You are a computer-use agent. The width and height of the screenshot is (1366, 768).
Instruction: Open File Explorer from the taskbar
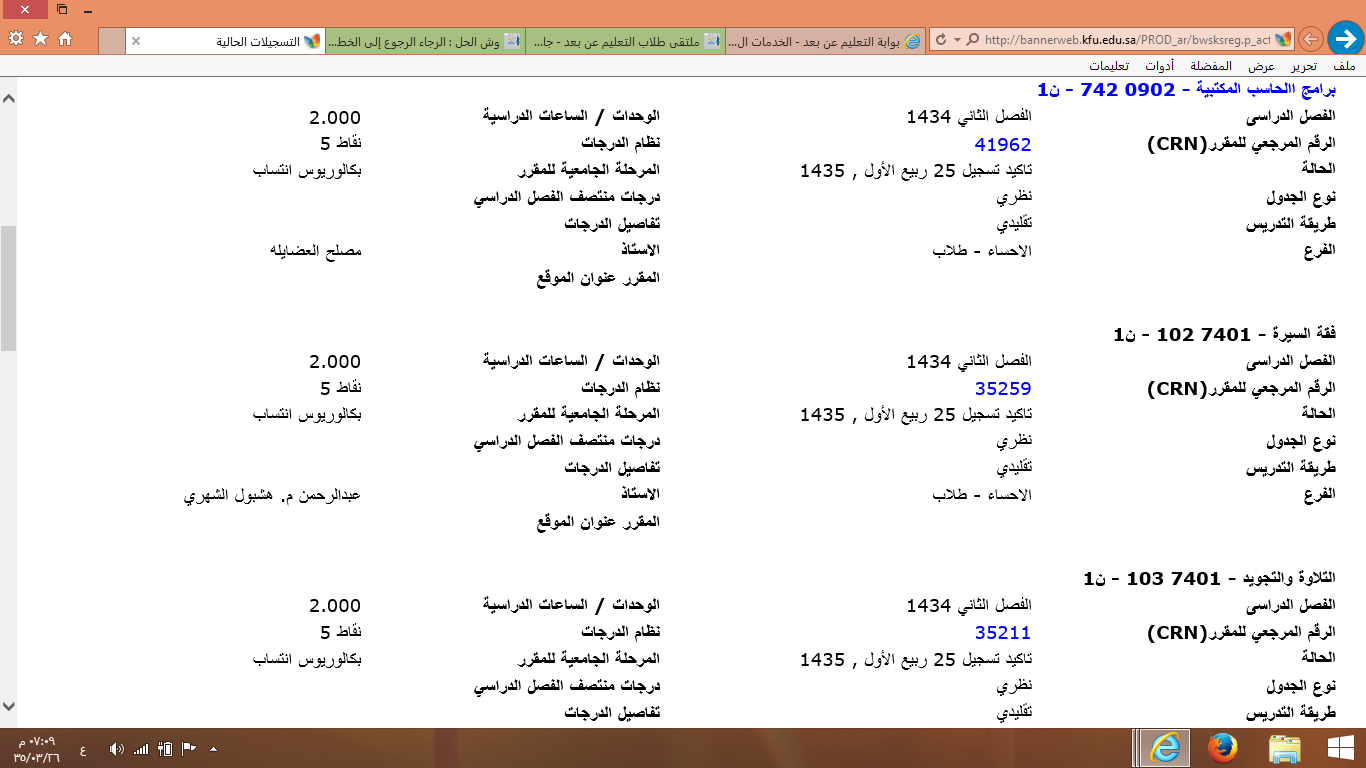[x=1284, y=748]
